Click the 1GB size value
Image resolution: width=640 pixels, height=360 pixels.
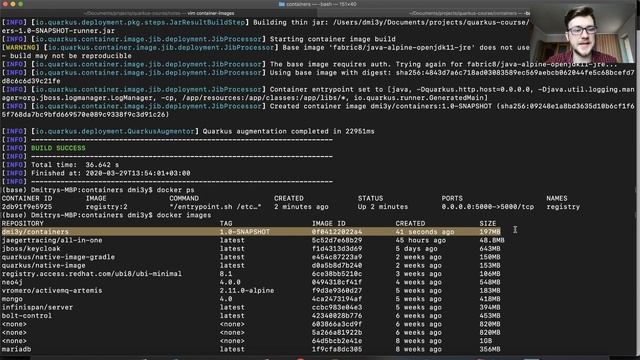coord(486,341)
